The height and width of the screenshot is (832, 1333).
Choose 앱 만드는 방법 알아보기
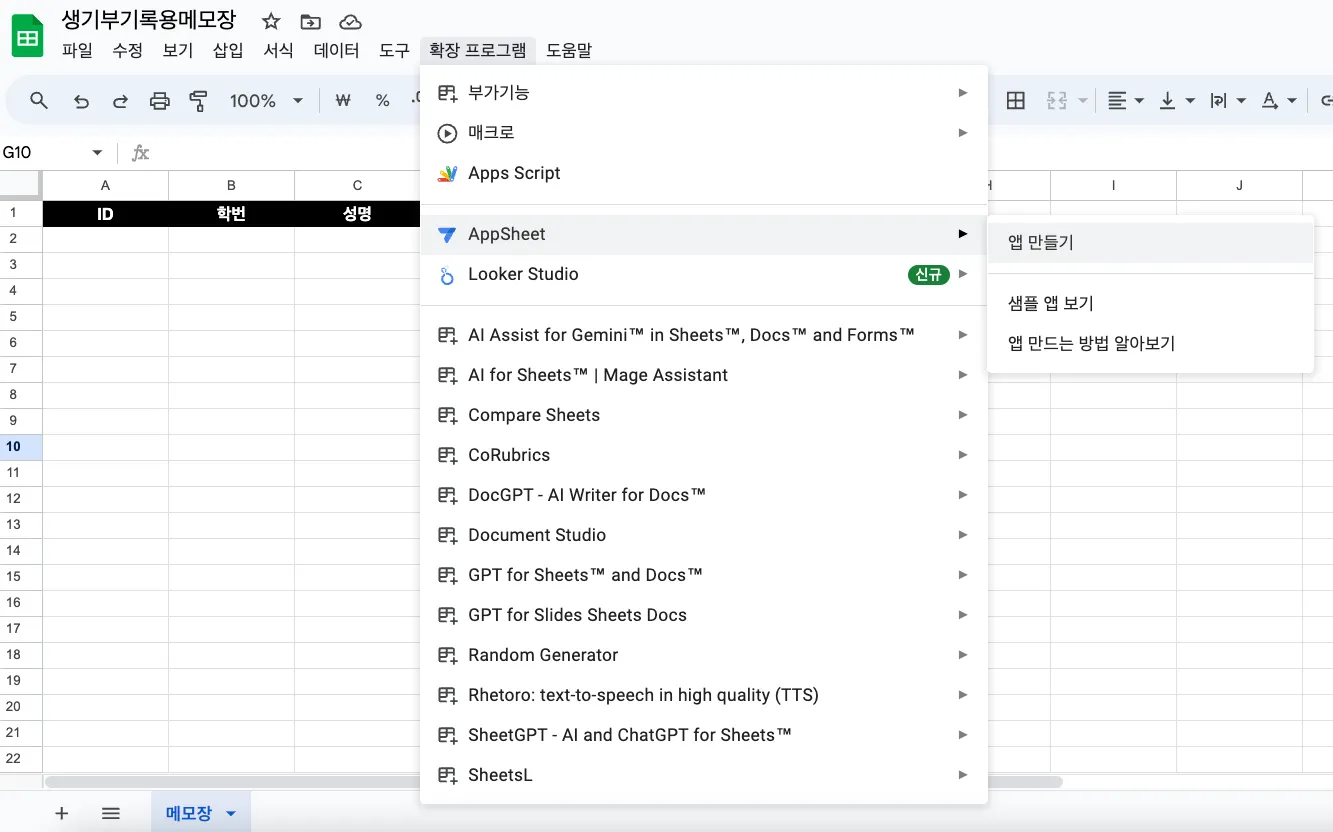coord(1150,344)
